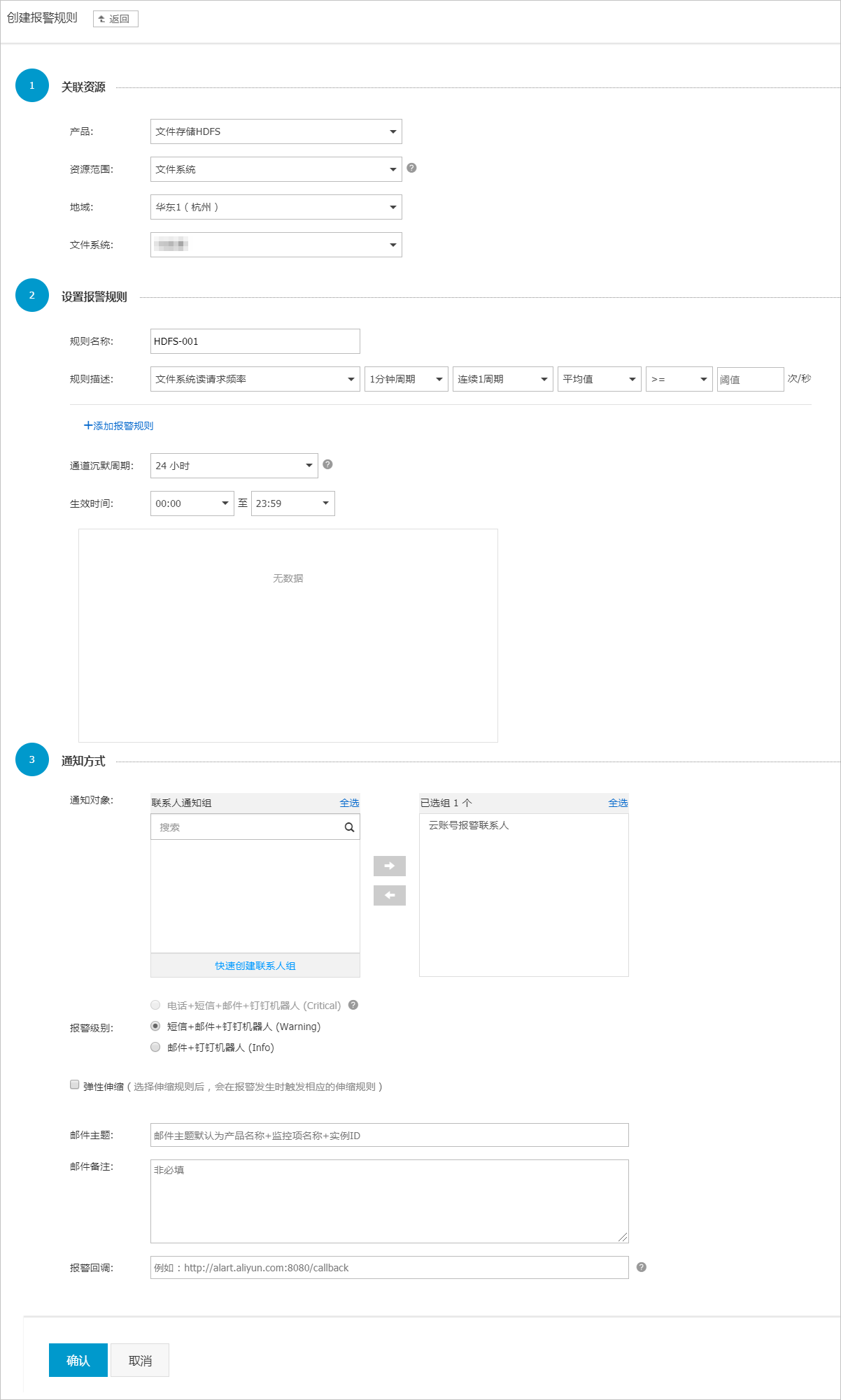841x1400 pixels.
Task: Click the search magnifier in contact group box
Action: click(349, 827)
